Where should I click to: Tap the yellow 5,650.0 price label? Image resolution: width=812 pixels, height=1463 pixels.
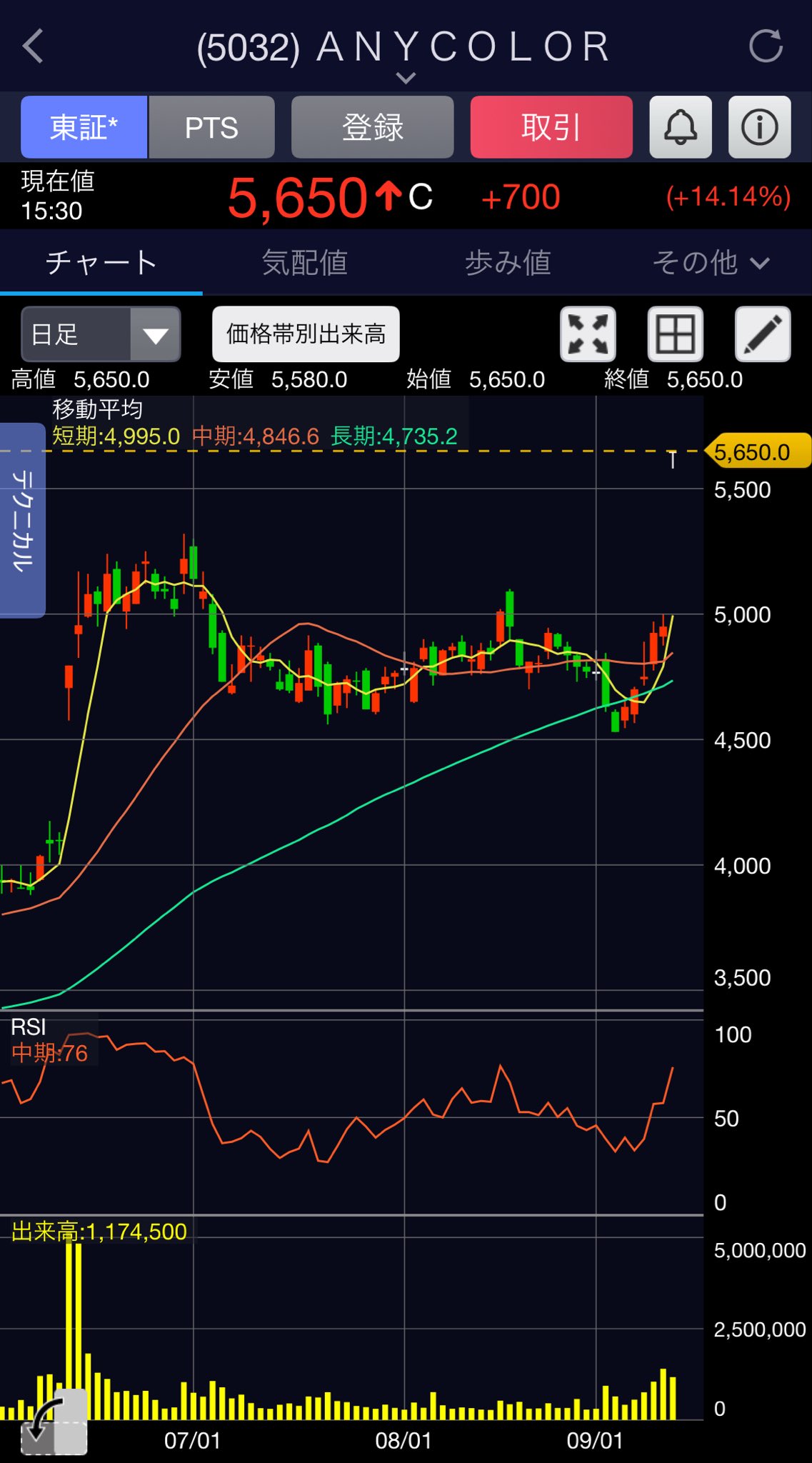758,452
